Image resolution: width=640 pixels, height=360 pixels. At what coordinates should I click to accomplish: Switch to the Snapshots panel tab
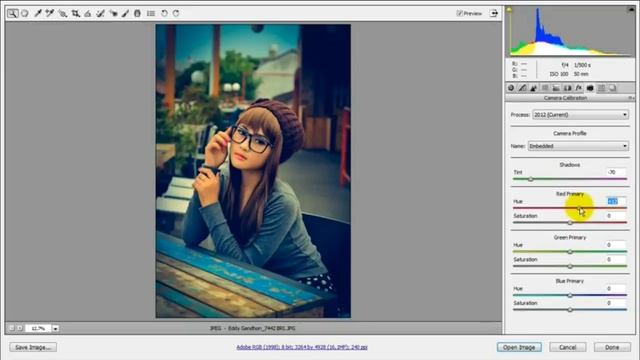612,88
